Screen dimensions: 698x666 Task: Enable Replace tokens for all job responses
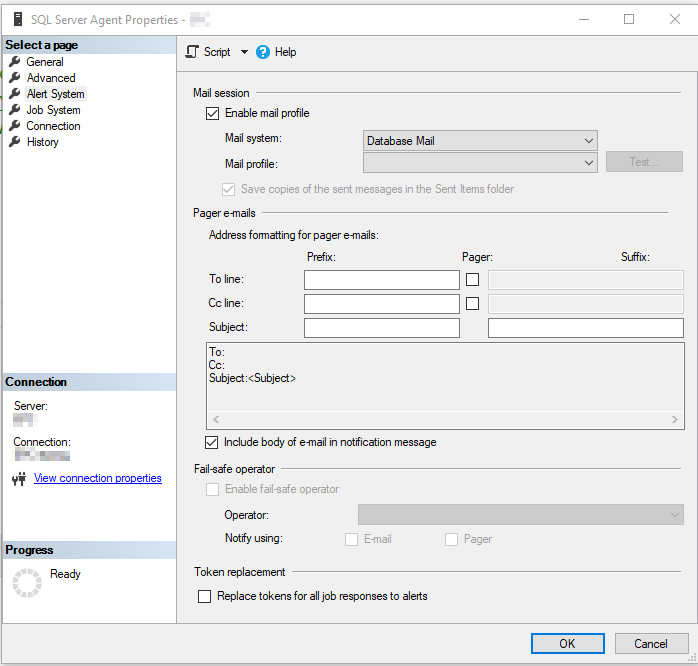(204, 597)
